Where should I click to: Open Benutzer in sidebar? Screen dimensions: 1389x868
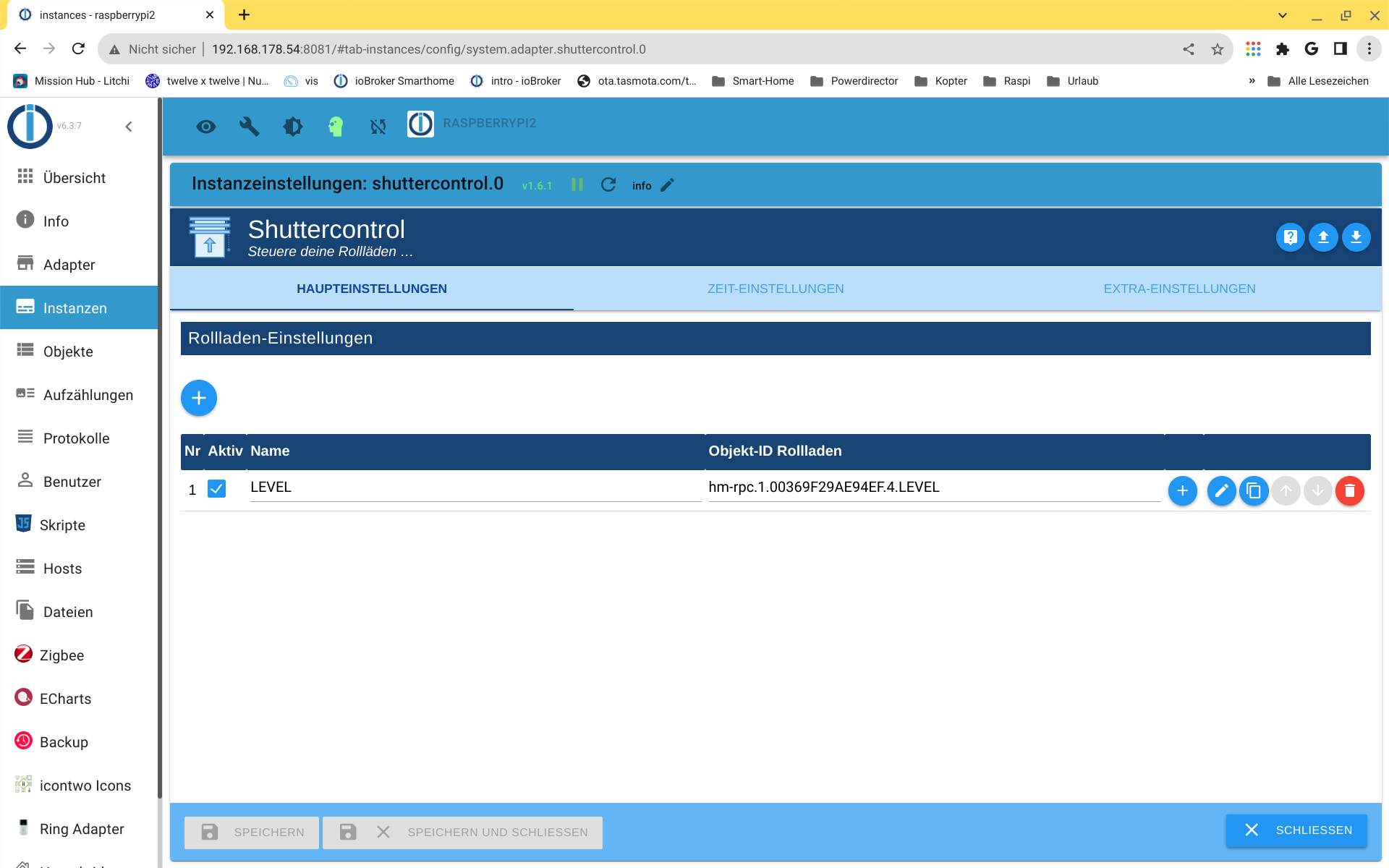coord(79,482)
